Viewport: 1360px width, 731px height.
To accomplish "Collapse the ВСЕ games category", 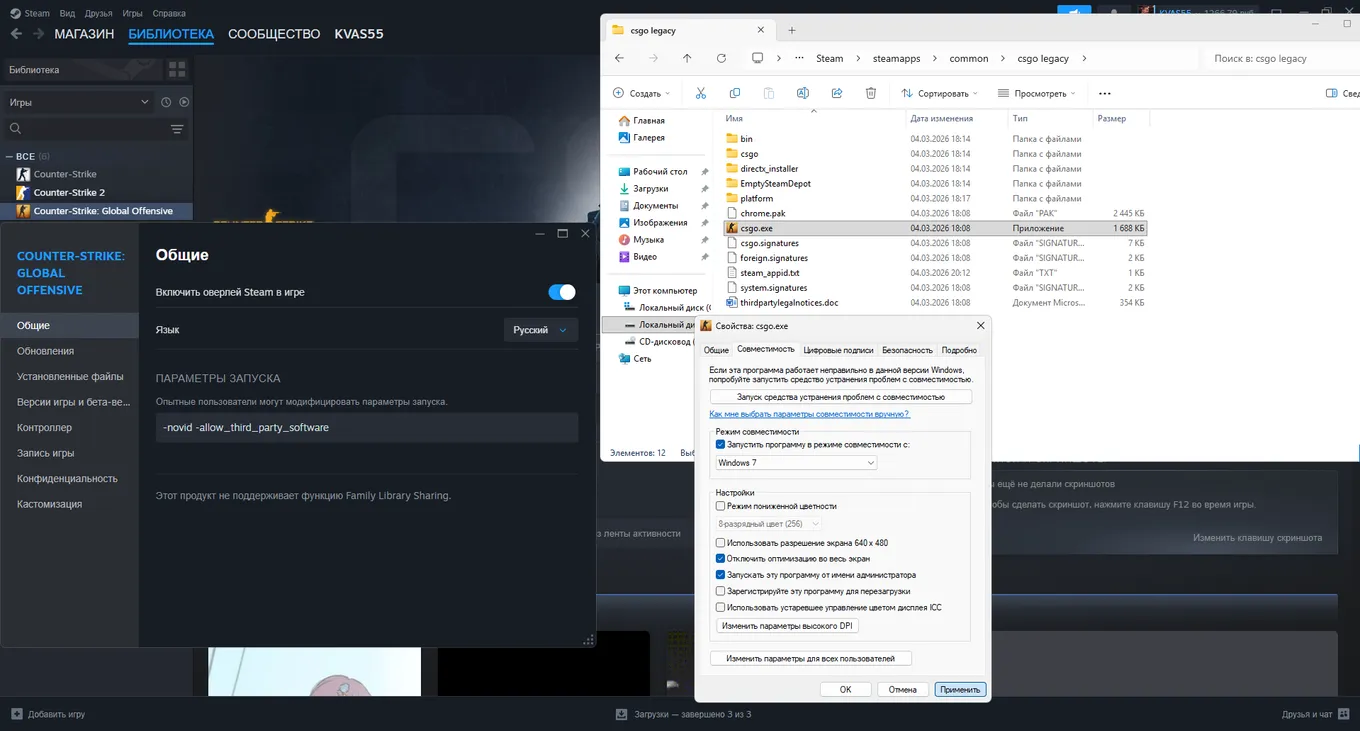I will (x=10, y=157).
